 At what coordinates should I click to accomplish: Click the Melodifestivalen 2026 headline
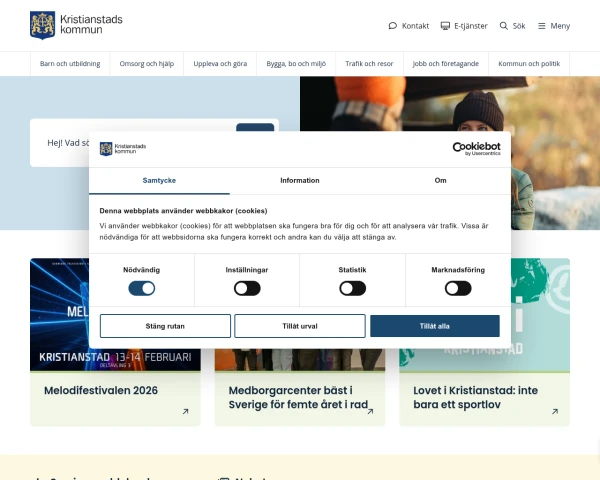click(101, 390)
